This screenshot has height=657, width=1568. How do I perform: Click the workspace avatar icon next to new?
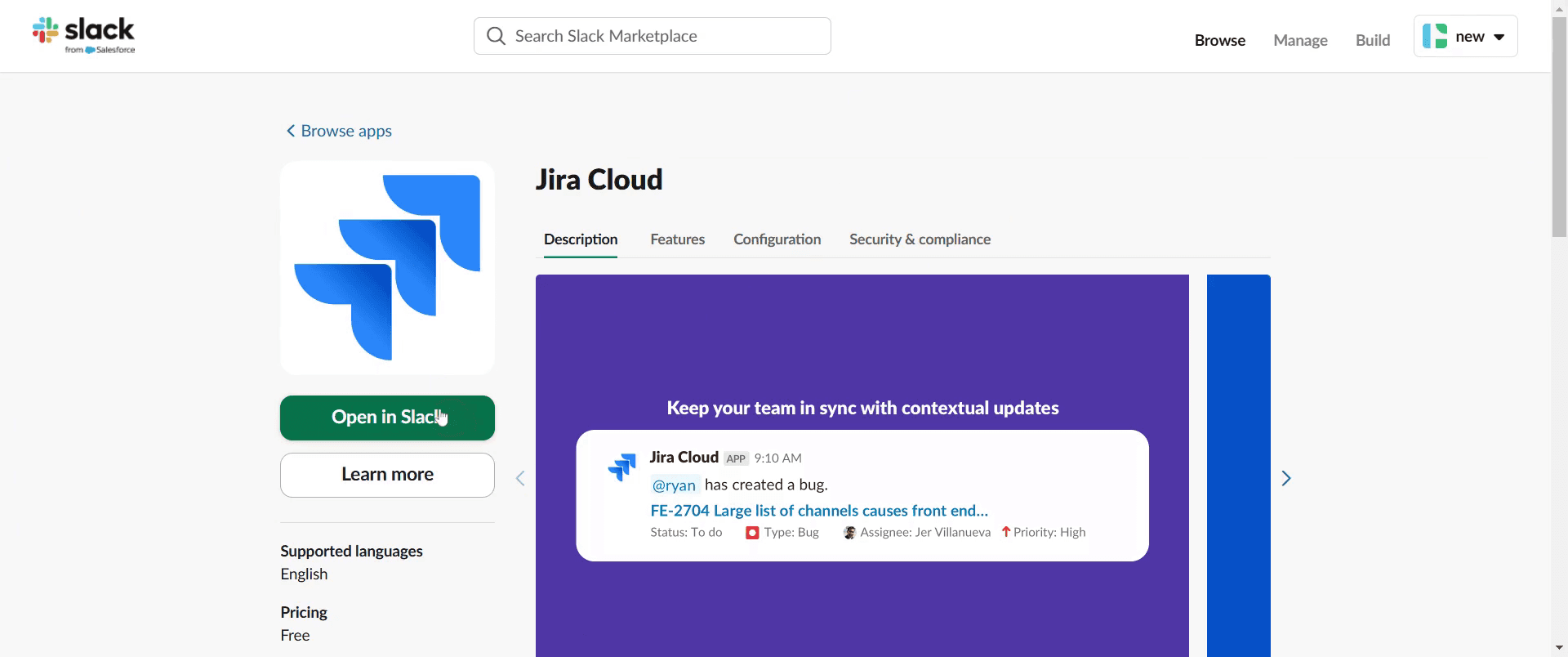1435,36
